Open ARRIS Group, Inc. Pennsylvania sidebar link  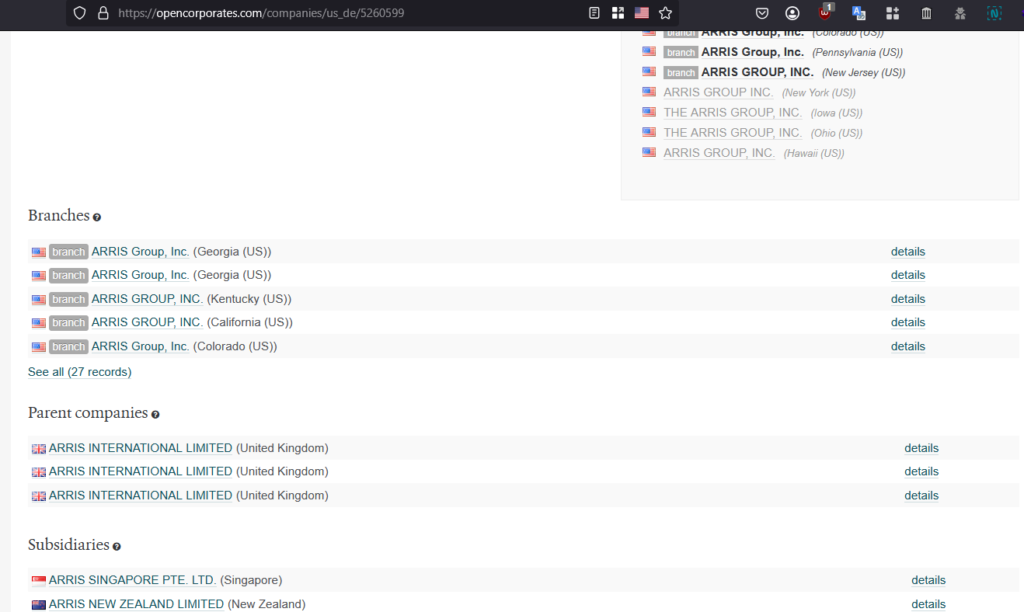[752, 52]
